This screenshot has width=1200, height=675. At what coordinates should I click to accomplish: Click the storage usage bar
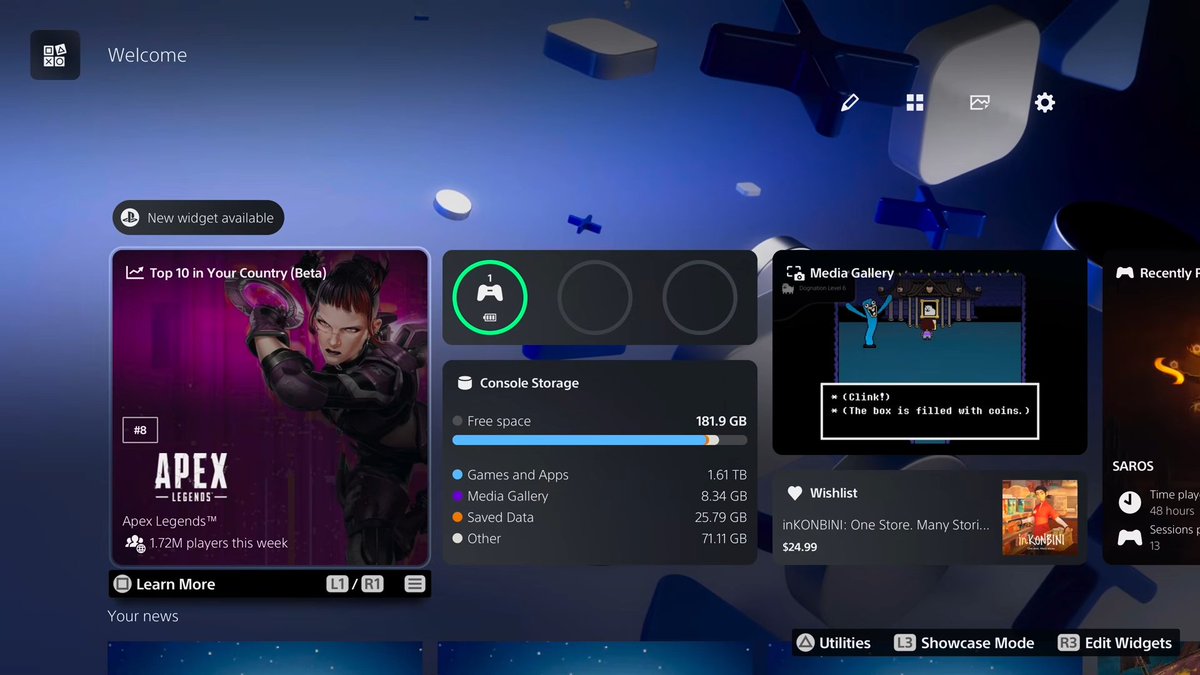point(599,440)
